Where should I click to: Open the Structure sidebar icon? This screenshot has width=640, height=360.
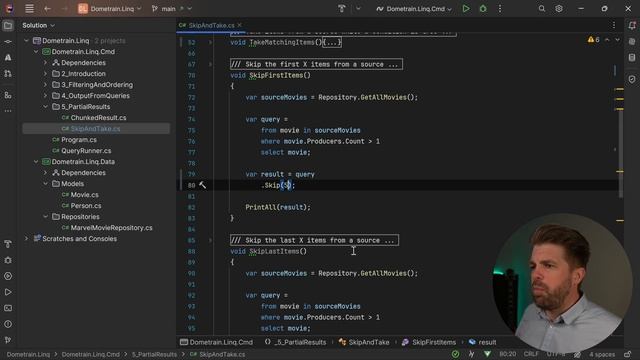[x=8, y=95]
